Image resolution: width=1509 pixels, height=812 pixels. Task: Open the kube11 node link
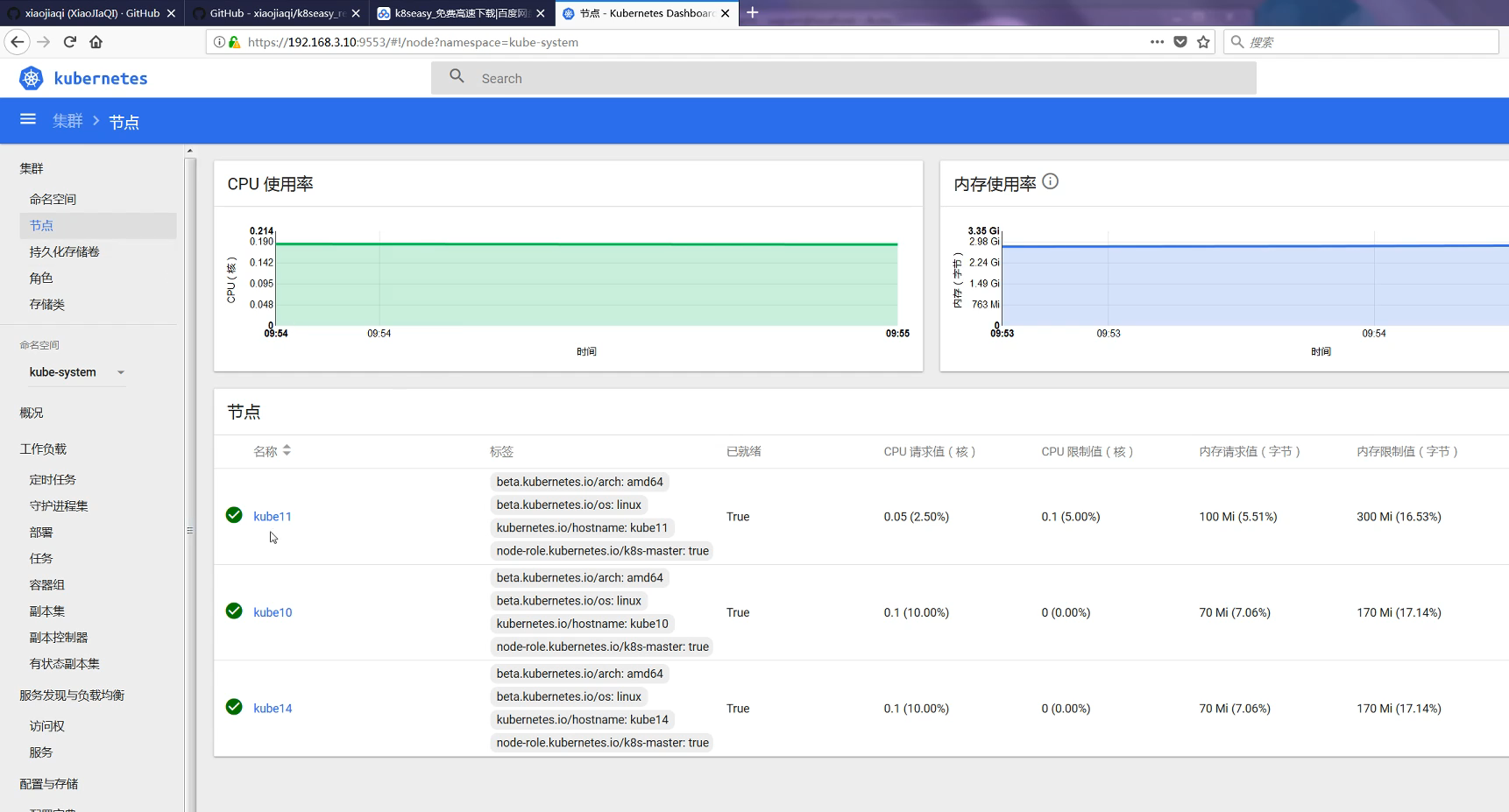[x=273, y=516]
